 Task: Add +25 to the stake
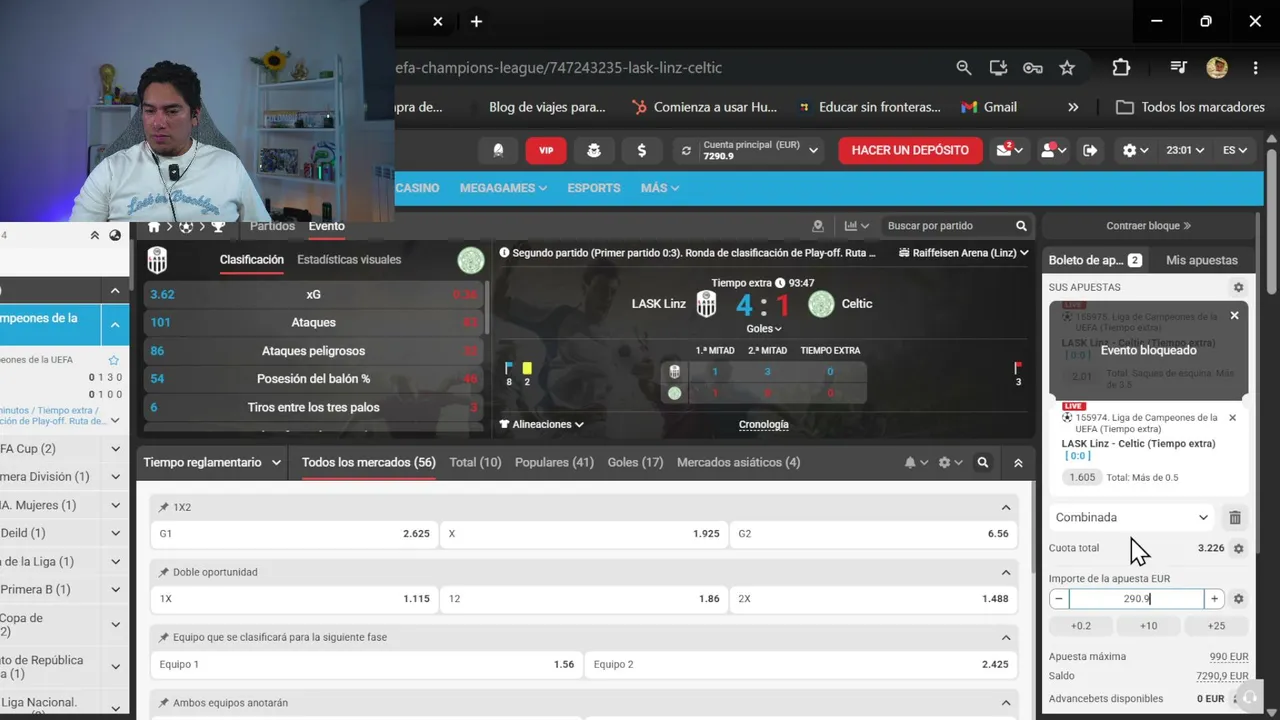[x=1216, y=626]
